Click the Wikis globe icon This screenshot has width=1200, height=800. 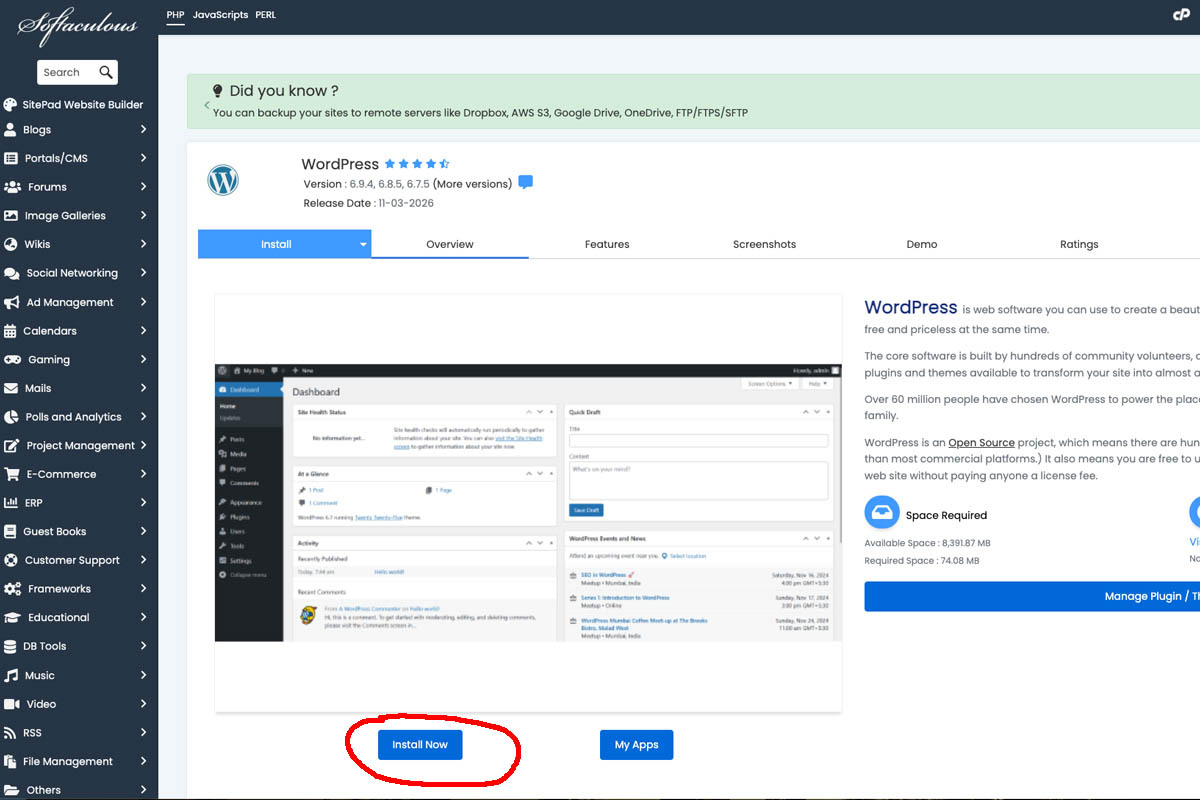tap(11, 244)
